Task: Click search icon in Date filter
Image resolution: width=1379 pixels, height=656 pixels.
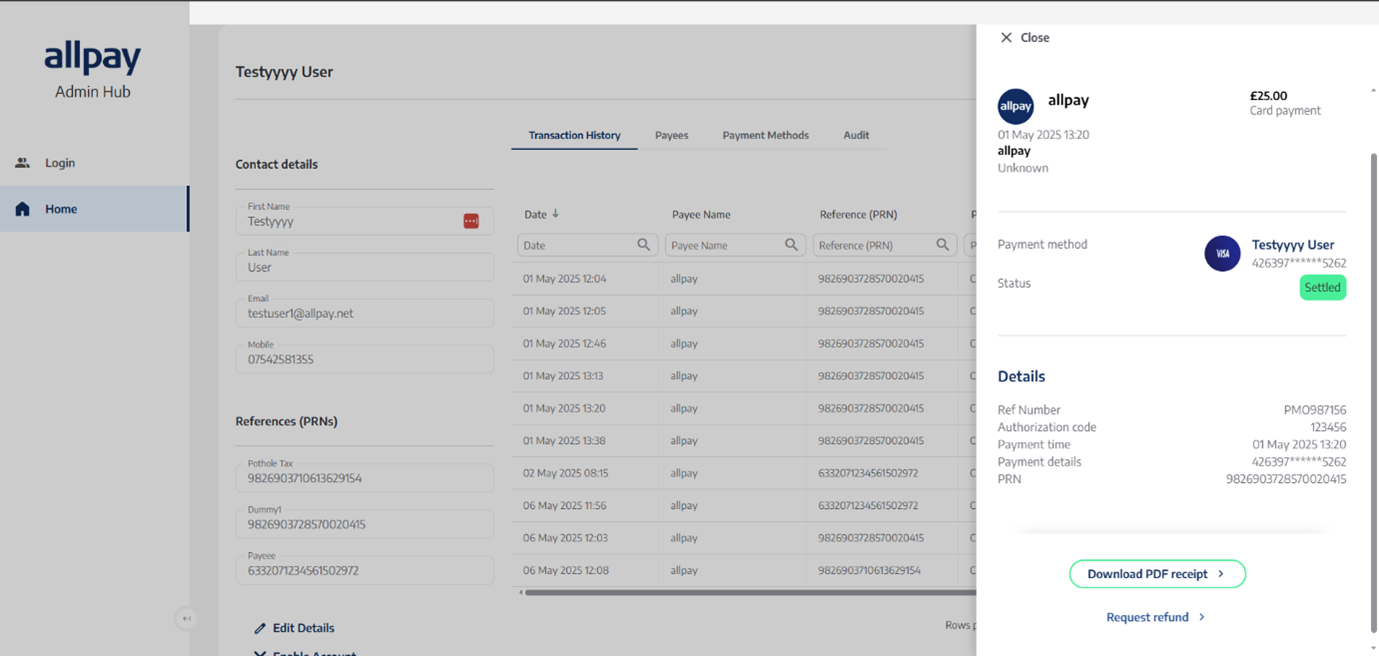Action: pyautogui.click(x=644, y=245)
